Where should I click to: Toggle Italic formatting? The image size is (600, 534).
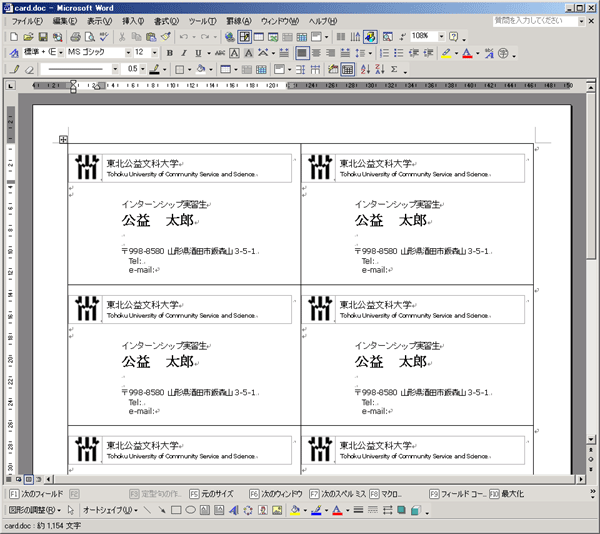click(x=184, y=53)
